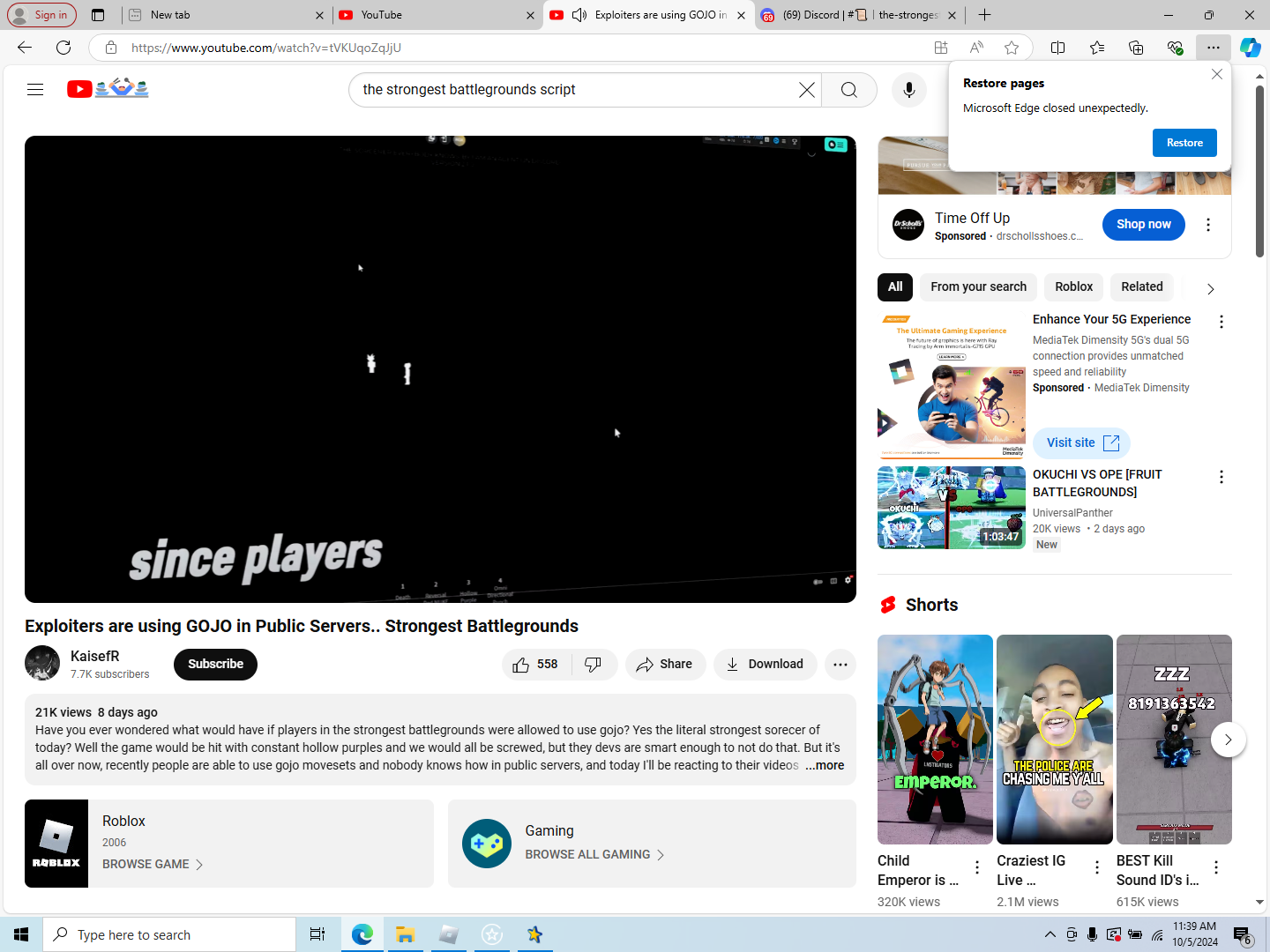1270x952 pixels.
Task: Dislike the video
Action: pyautogui.click(x=594, y=664)
